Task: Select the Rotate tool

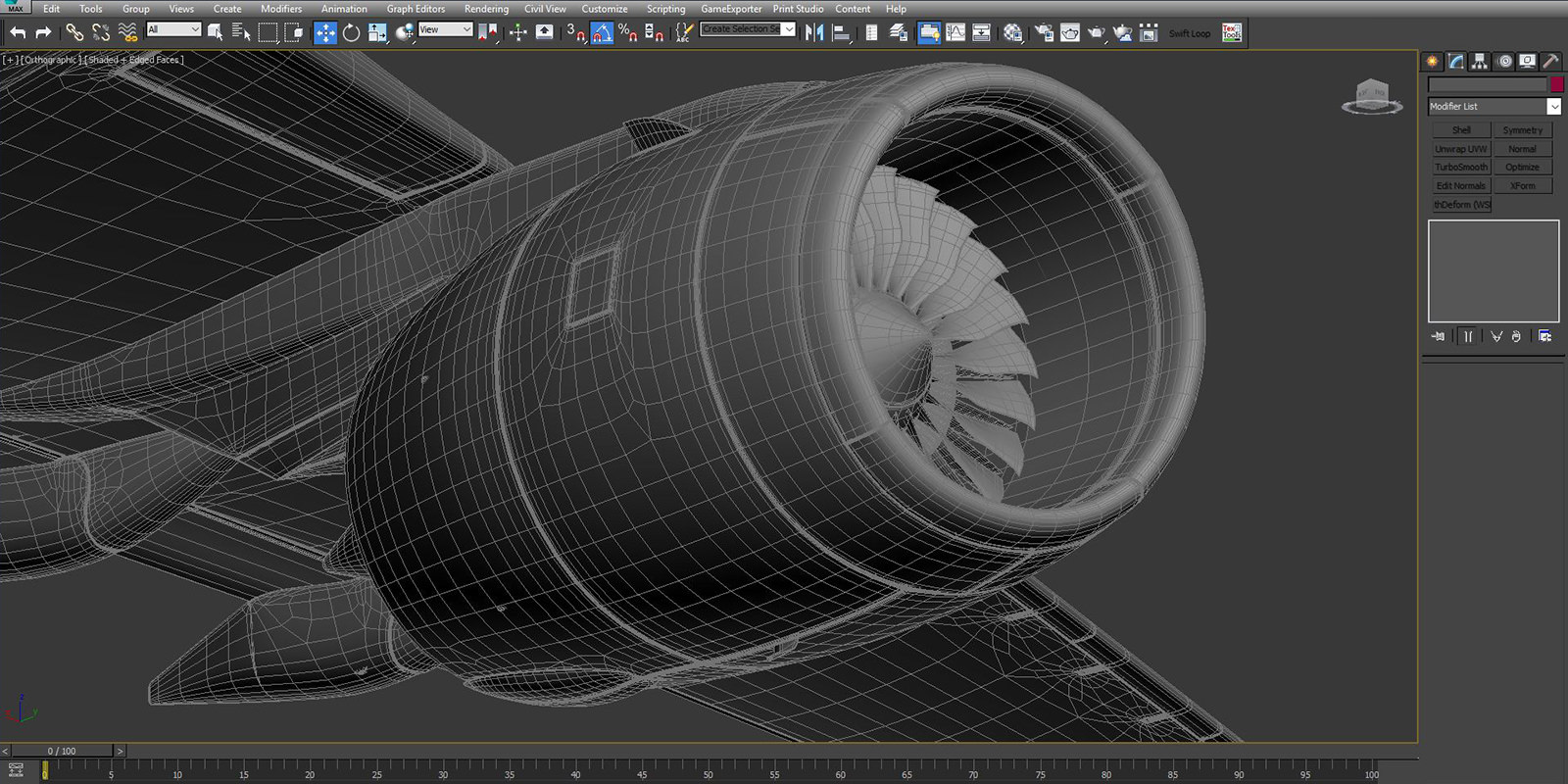Action: 351,33
